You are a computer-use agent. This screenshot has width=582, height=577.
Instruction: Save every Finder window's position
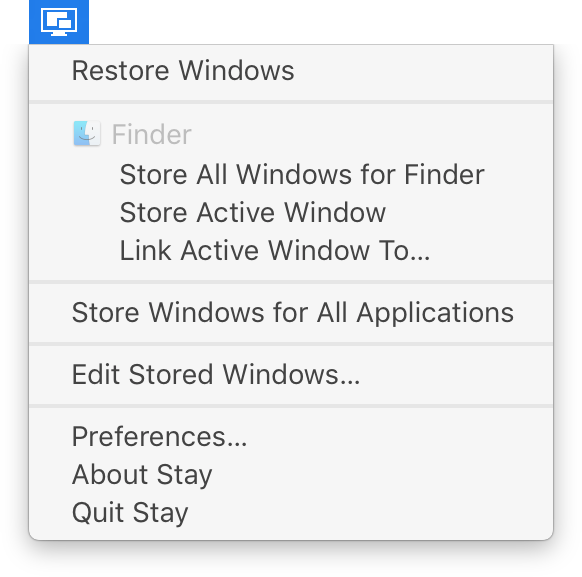[291, 174]
